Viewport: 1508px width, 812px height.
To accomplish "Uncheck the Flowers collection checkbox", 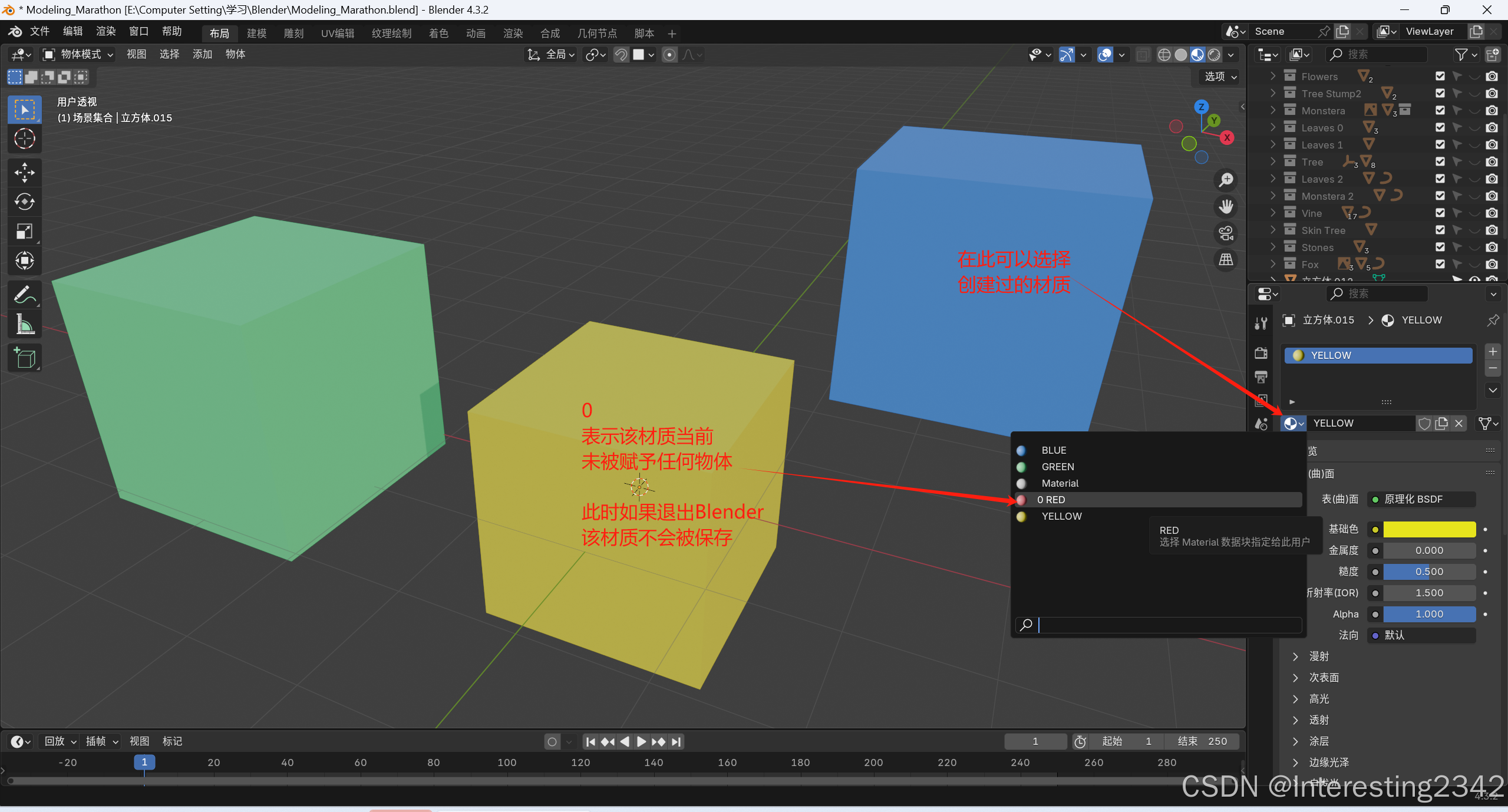I will tap(1440, 76).
